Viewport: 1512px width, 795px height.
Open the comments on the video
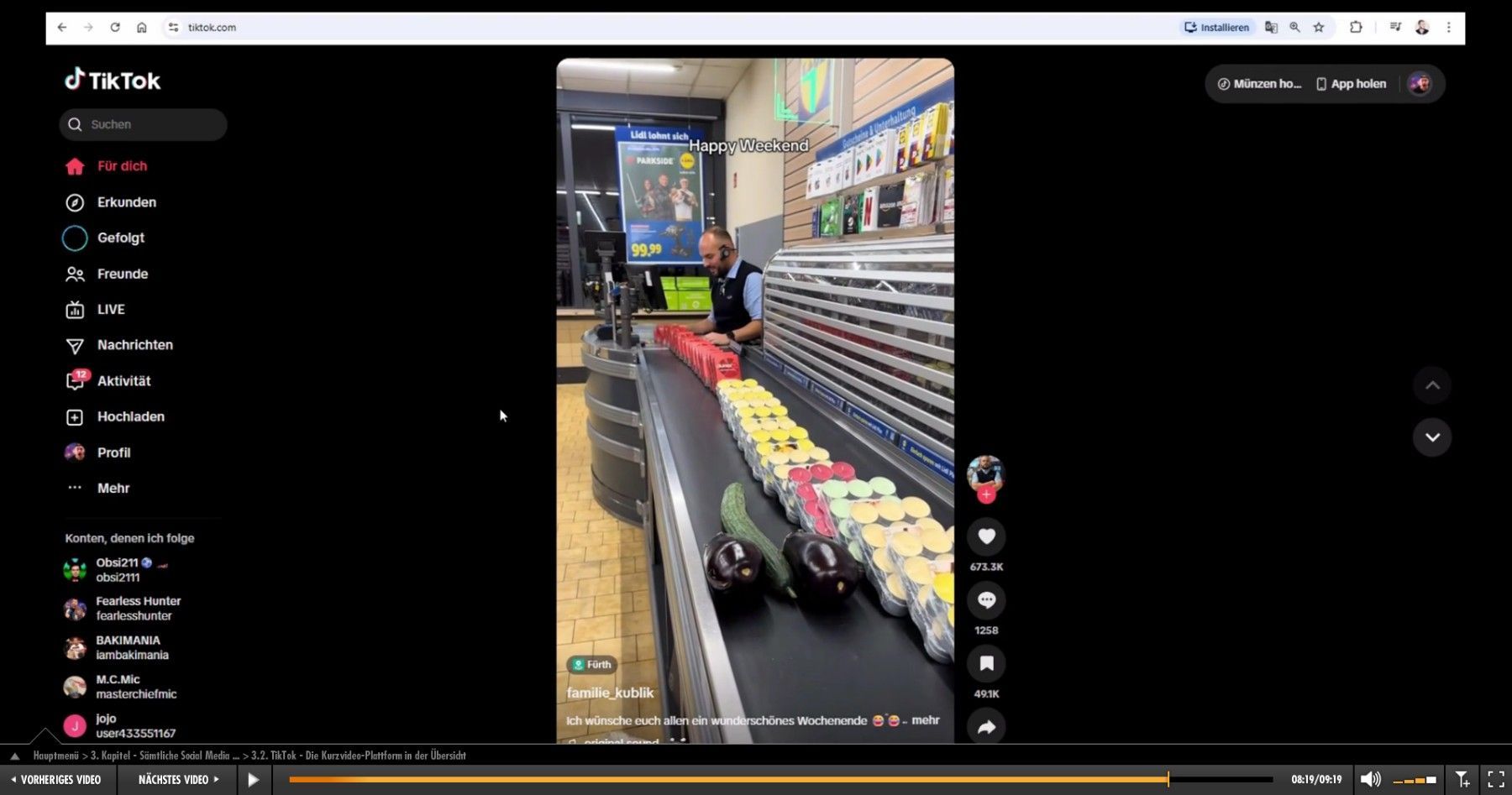pyautogui.click(x=986, y=600)
